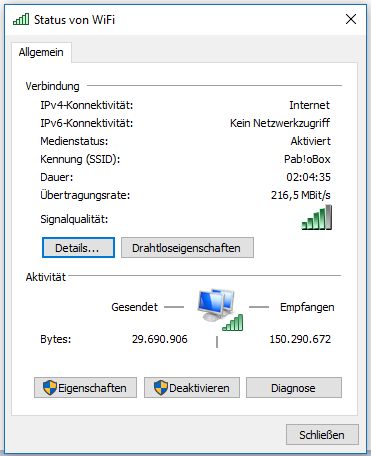
Task: Click the SSID value Pab!oBox
Action: [307, 159]
